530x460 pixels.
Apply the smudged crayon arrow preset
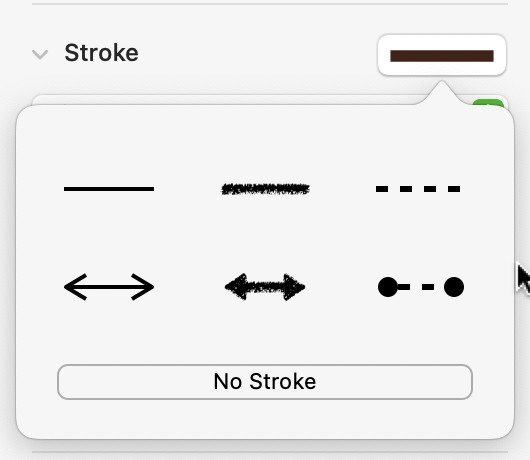[265, 287]
